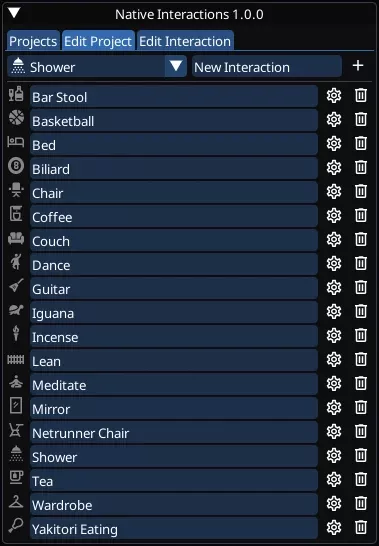Screen dimensions: 379x546
Task: Click the Mirror interaction entry
Action: click(x=174, y=408)
